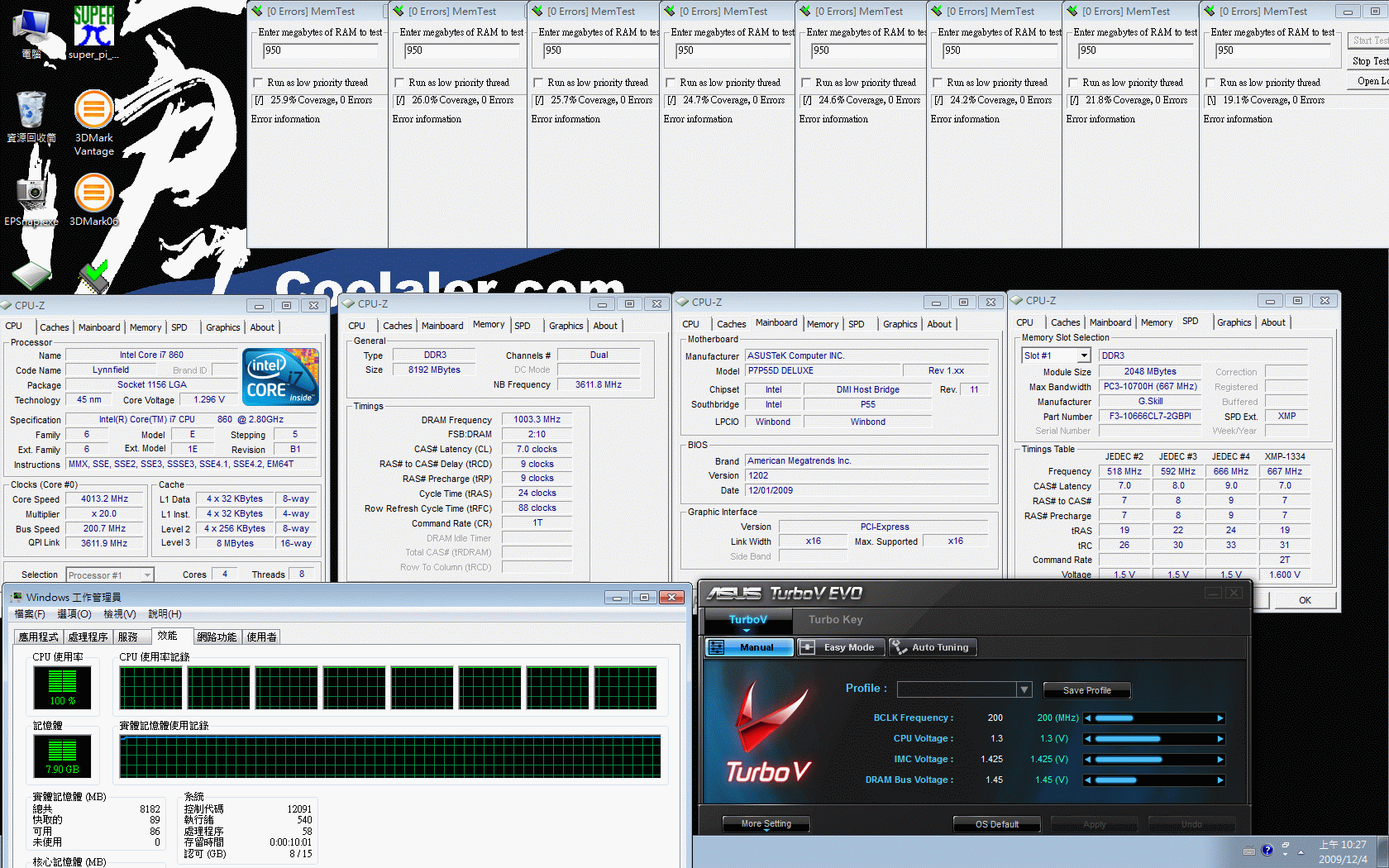Open the super_pi desktop shortcut
This screenshot has width=1389, height=868.
coord(93,31)
